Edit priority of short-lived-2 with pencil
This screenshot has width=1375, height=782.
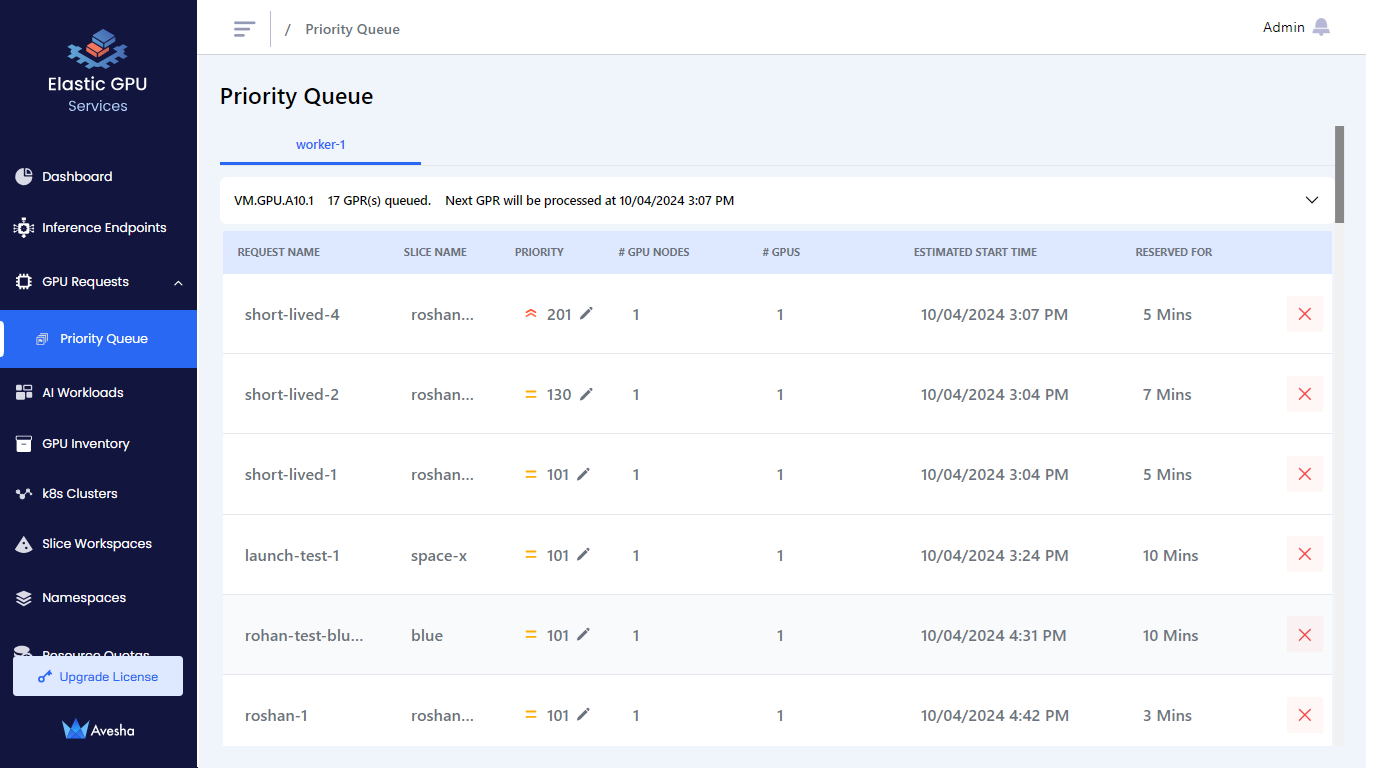point(586,394)
